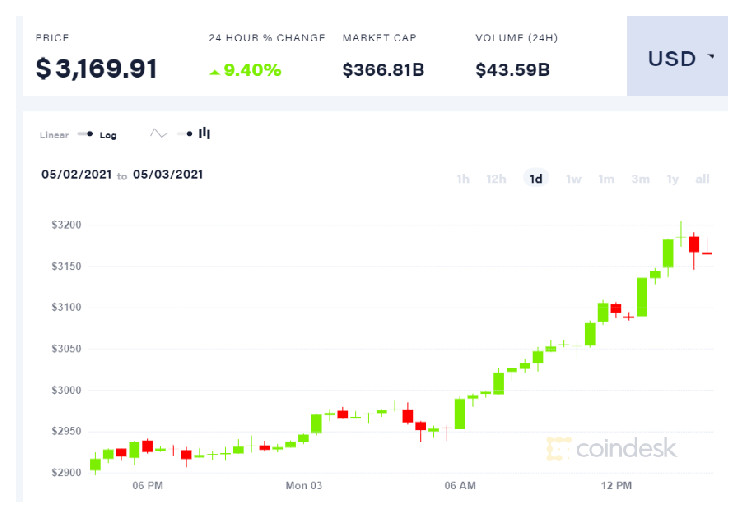745x516 pixels.
Task: Click the end date 05/03/2021
Action: pos(168,174)
